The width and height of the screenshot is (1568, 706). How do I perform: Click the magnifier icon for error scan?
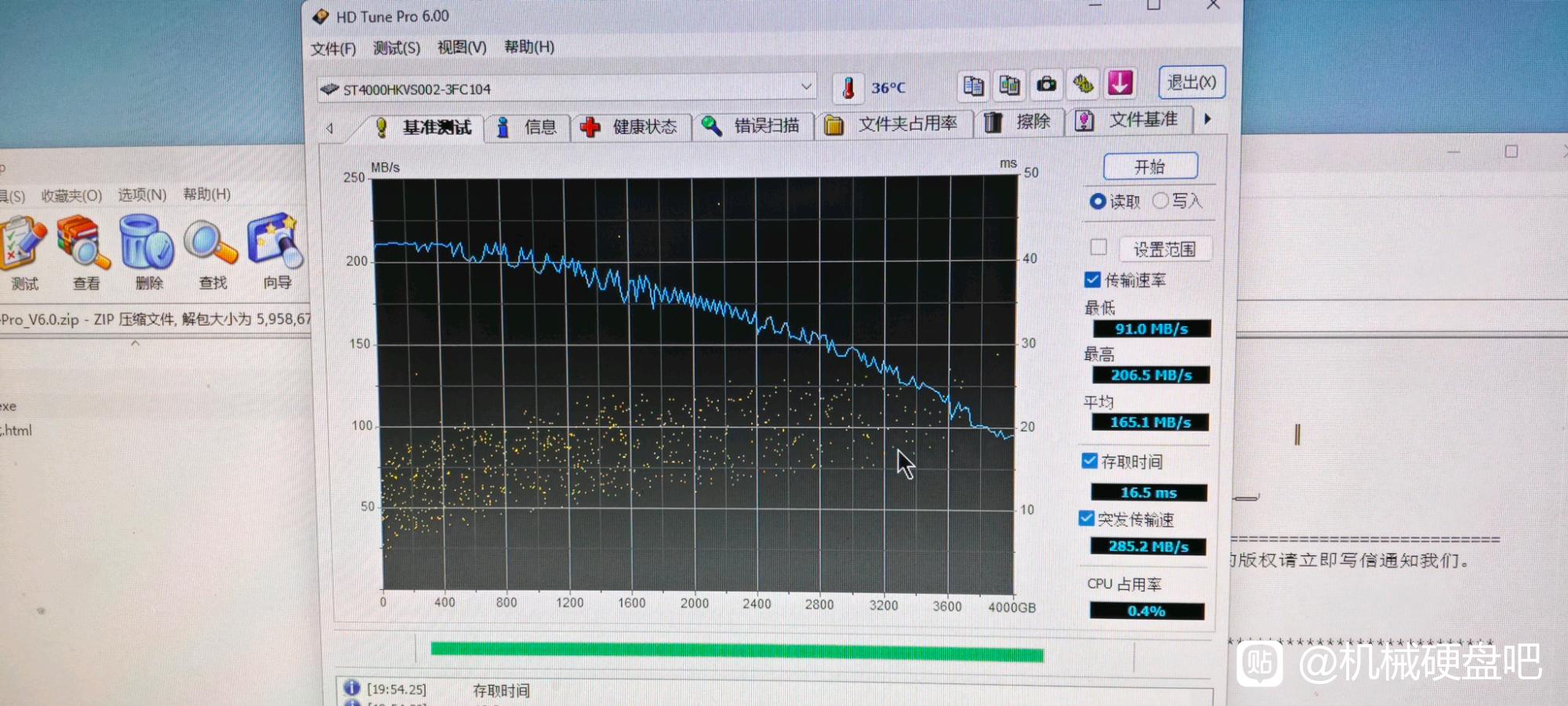(711, 126)
